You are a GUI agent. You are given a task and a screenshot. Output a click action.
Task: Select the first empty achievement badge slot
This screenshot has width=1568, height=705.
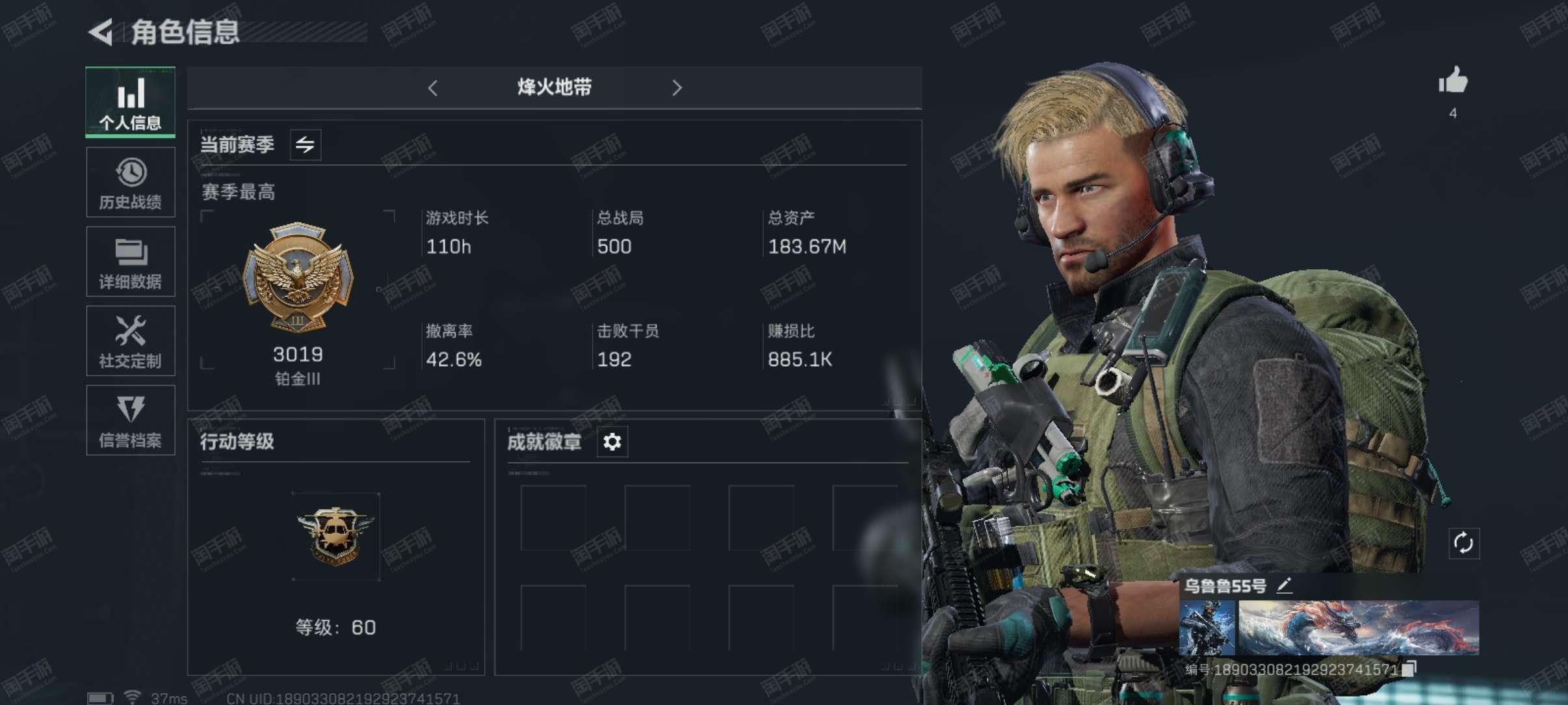[553, 518]
